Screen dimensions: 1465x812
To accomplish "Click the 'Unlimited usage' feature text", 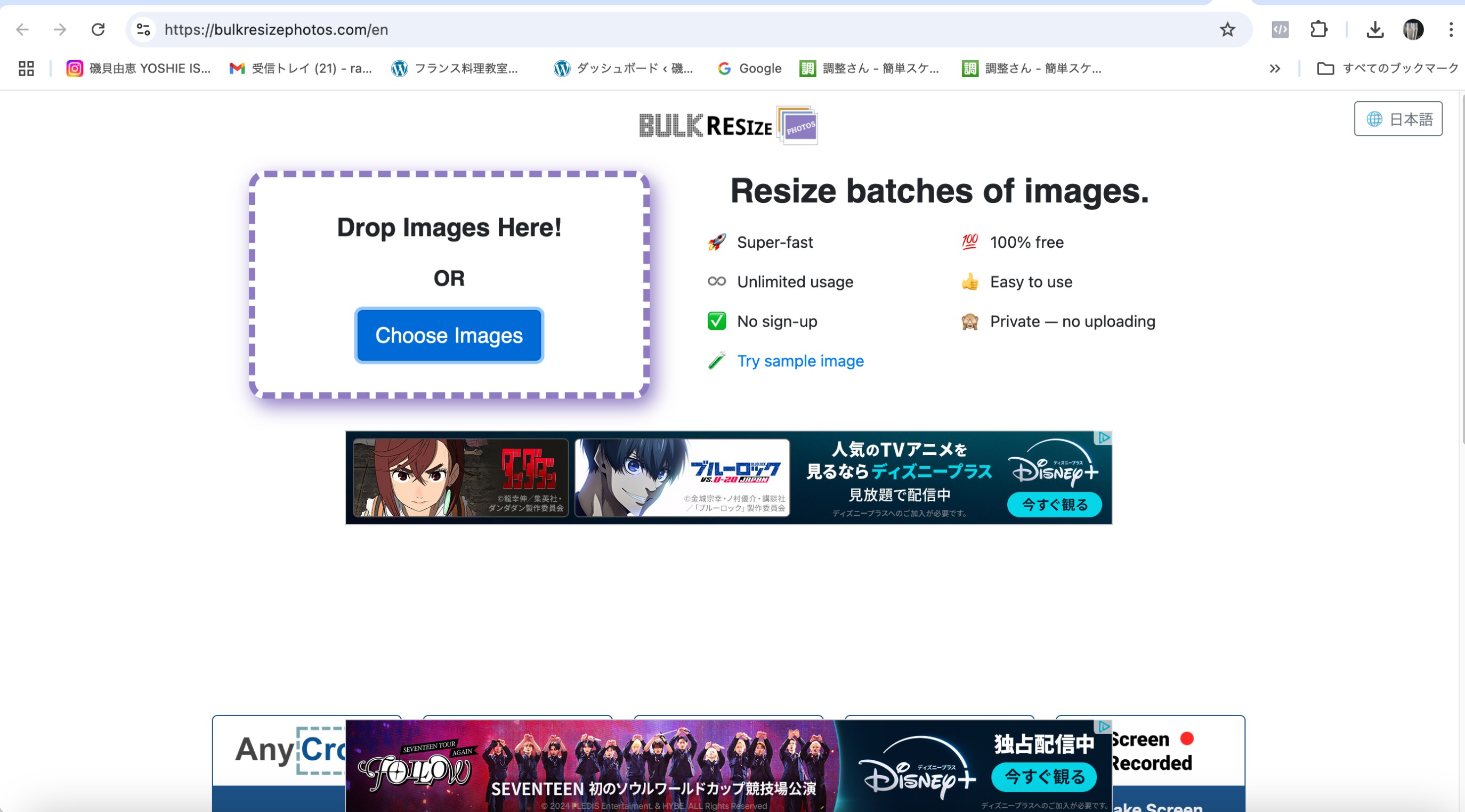I will 795,281.
